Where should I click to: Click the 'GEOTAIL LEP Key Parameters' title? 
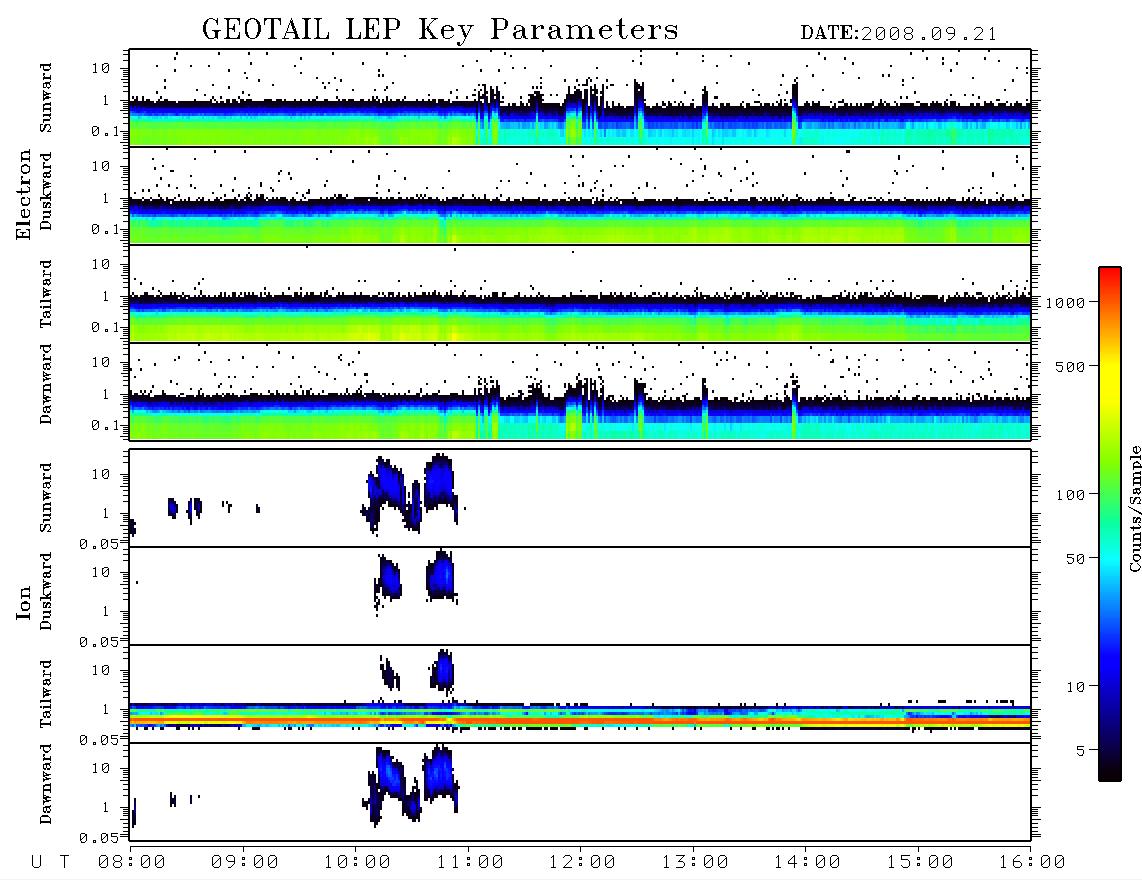(440, 30)
